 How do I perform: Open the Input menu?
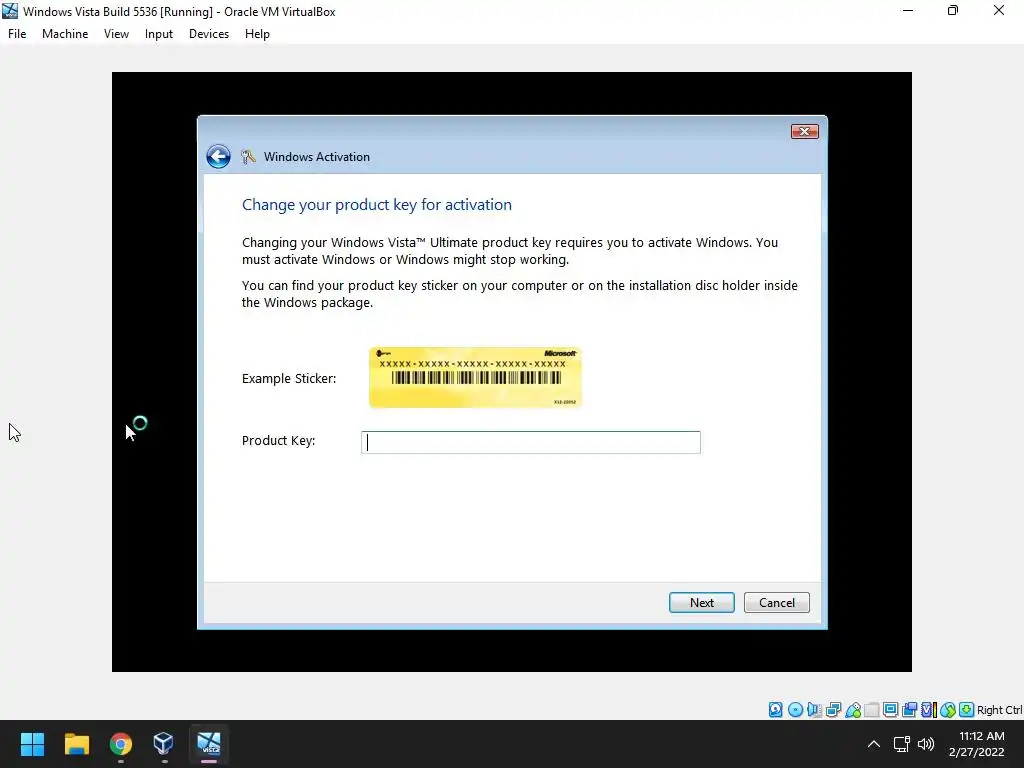[x=159, y=34]
